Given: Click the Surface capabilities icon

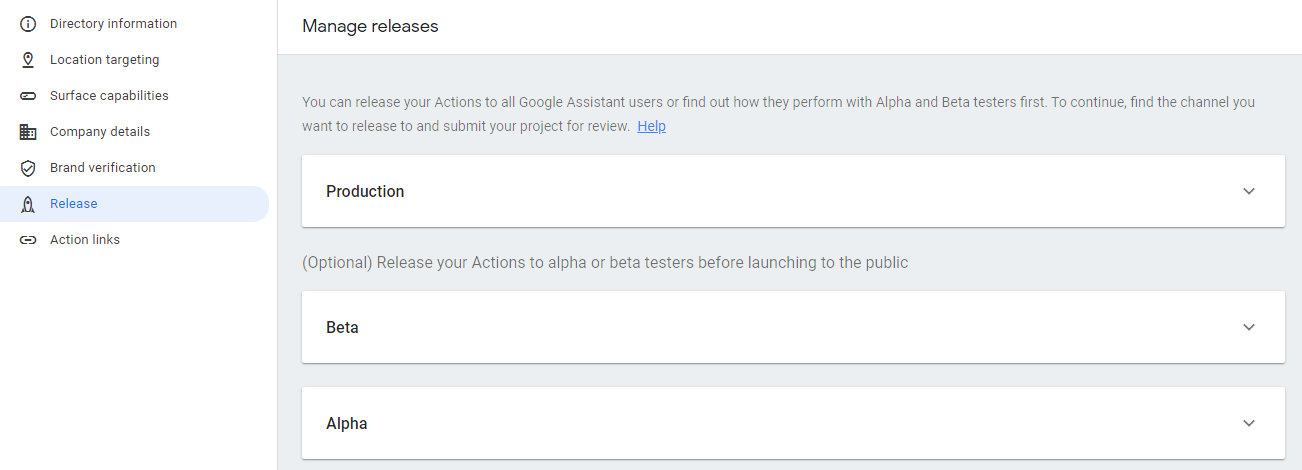Looking at the screenshot, I should coord(28,96).
